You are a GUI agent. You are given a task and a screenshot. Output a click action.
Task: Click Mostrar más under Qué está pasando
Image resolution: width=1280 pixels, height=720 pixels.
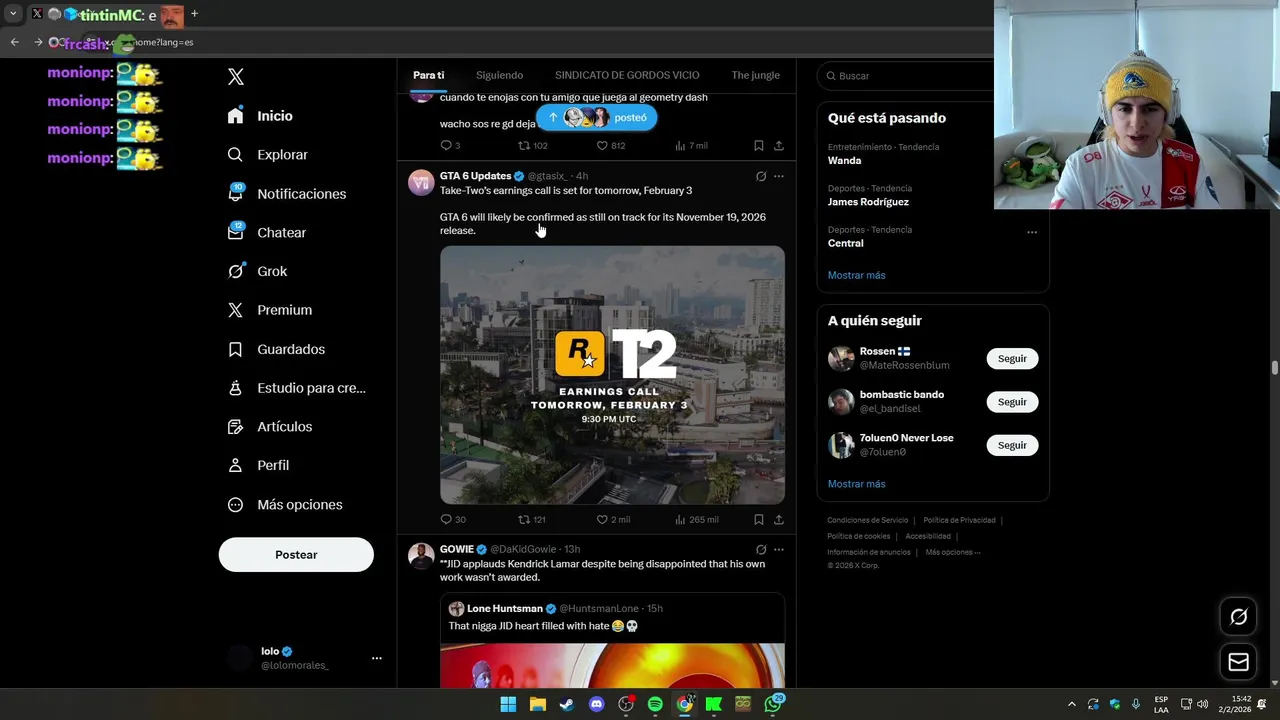tap(856, 275)
